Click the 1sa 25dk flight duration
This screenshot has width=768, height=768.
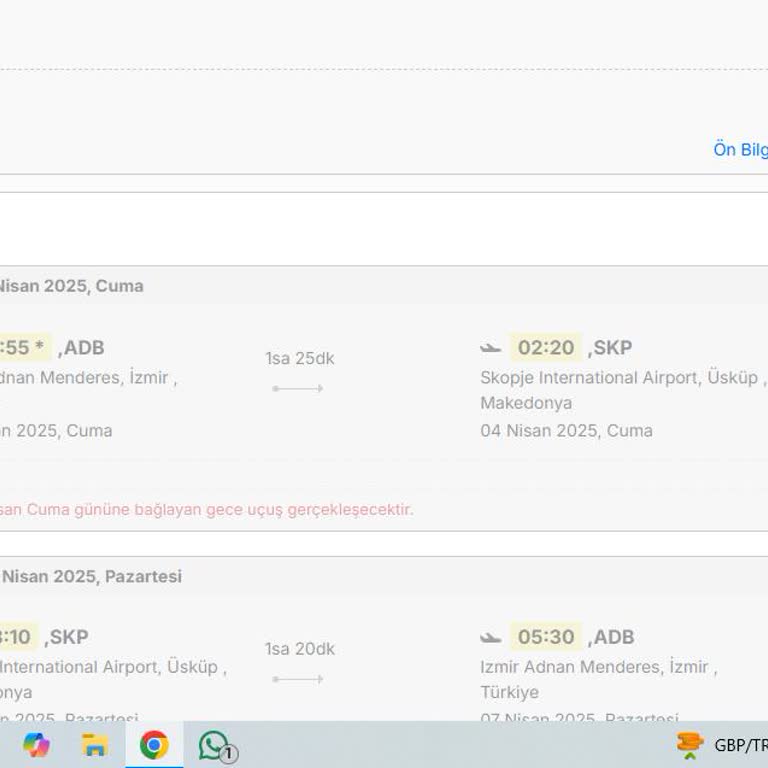click(300, 359)
